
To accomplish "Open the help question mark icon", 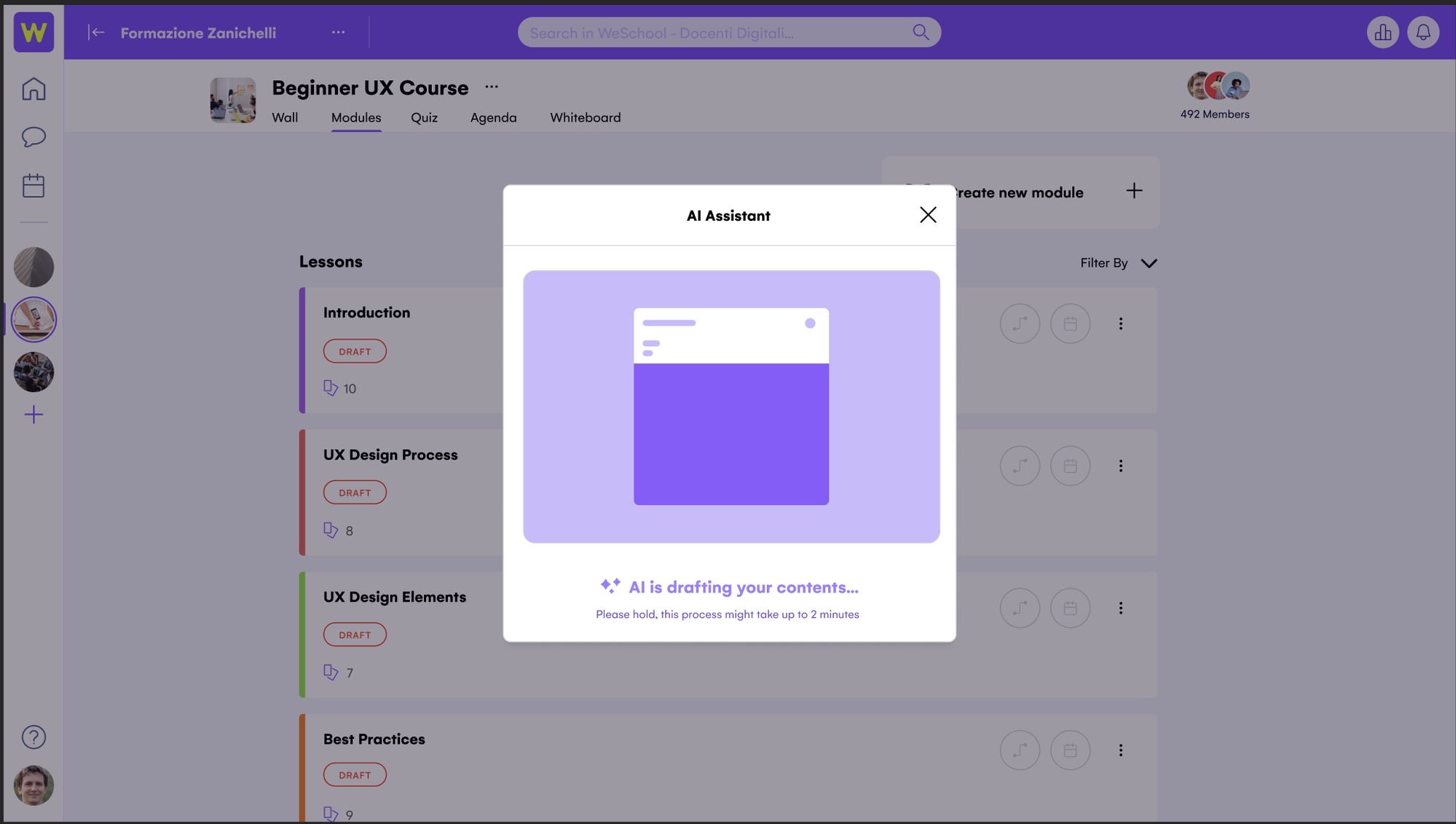I will (x=34, y=737).
